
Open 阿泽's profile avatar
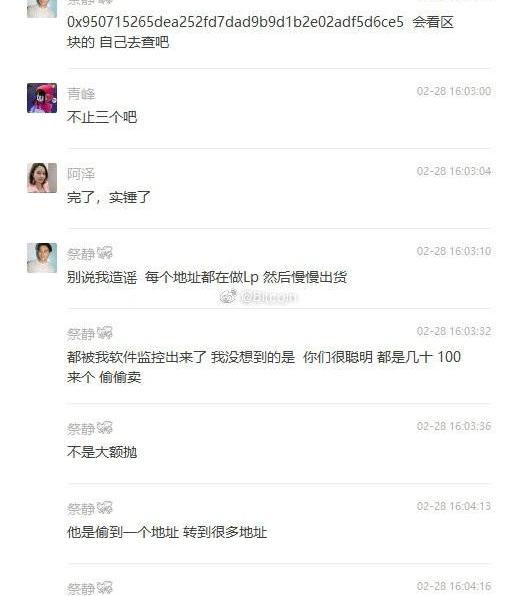42,178
